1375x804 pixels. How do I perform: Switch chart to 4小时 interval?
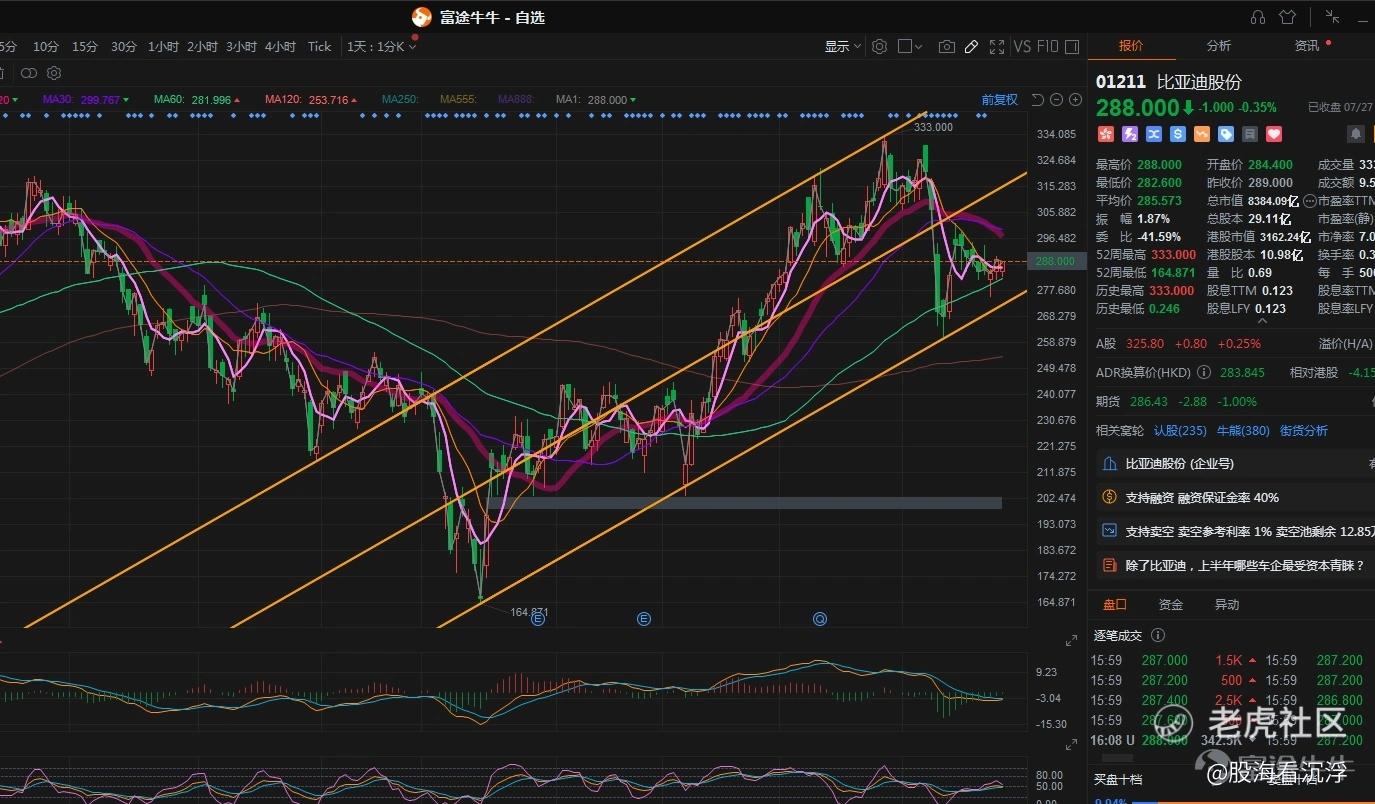pos(280,46)
